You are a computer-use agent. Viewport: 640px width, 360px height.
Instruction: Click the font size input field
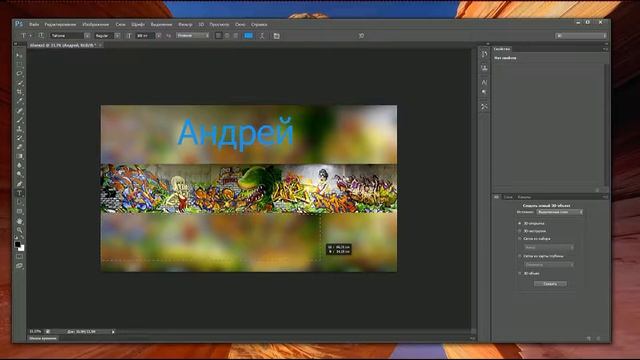click(145, 36)
